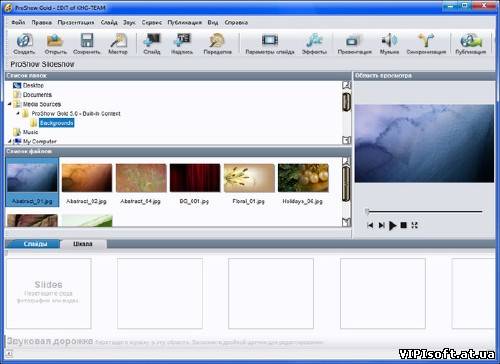Click the Синхронизация toolbar icon
Viewport: 500px width, 364px height.
(426, 41)
